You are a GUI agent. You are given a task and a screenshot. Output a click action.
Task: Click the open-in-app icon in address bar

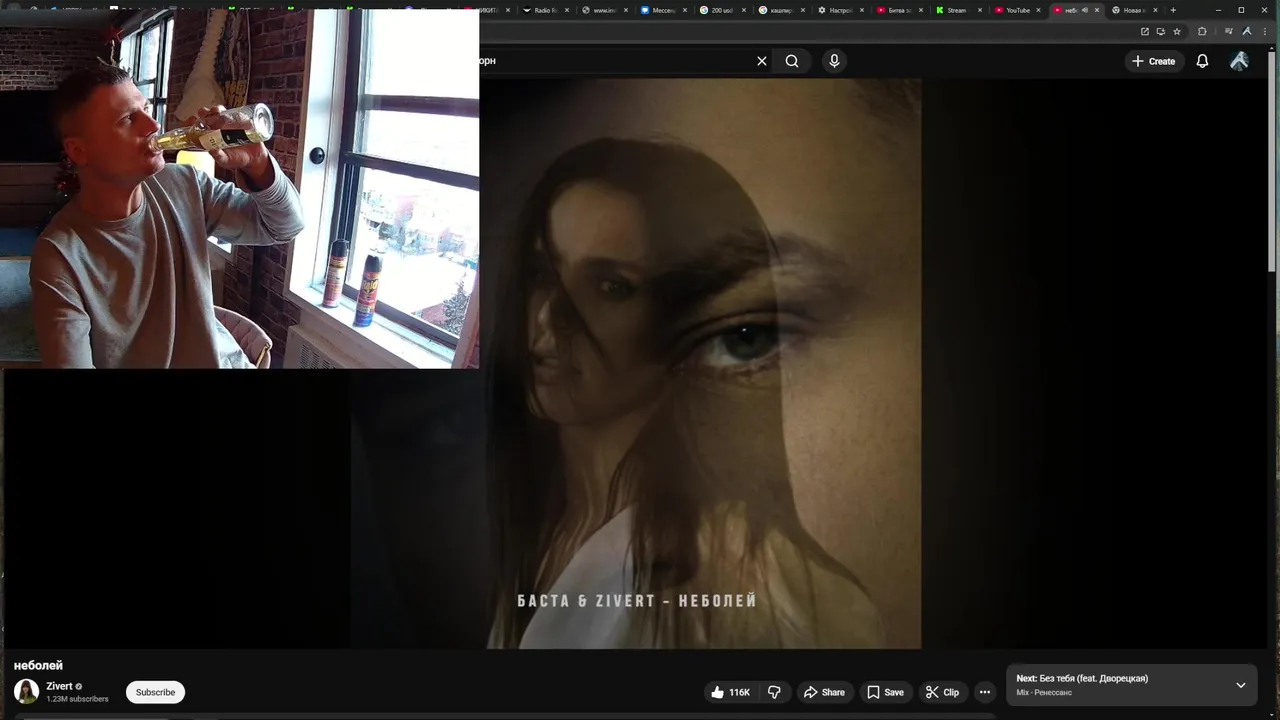tap(1145, 31)
